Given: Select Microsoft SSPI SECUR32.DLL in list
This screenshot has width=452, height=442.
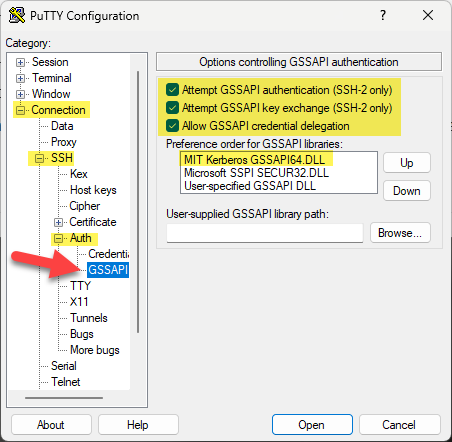Looking at the screenshot, I should pyautogui.click(x=256, y=173).
